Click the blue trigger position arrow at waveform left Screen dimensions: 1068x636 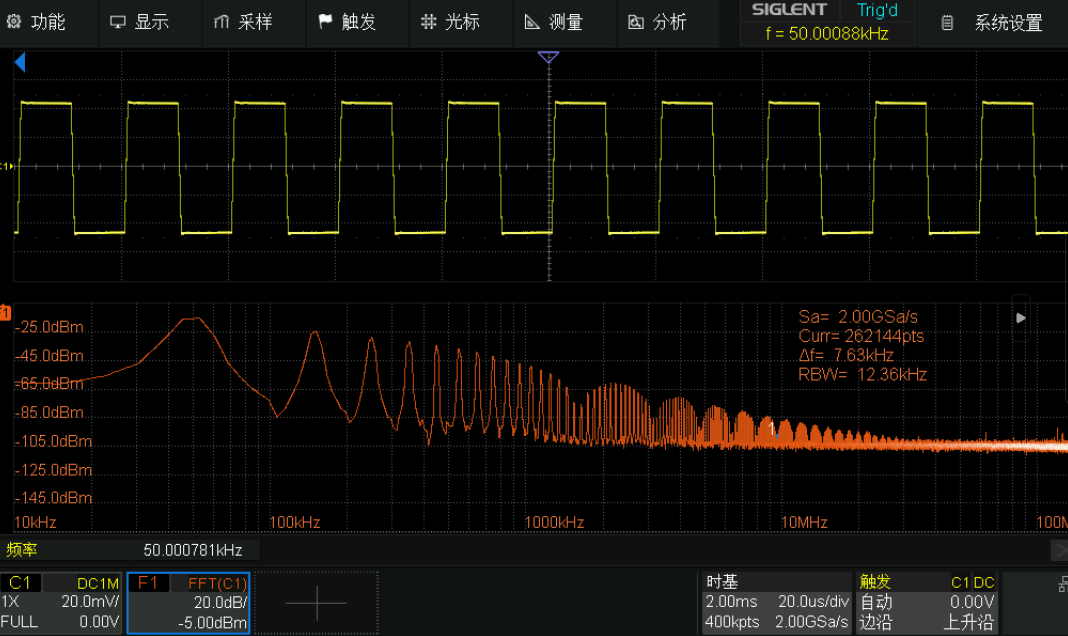20,63
